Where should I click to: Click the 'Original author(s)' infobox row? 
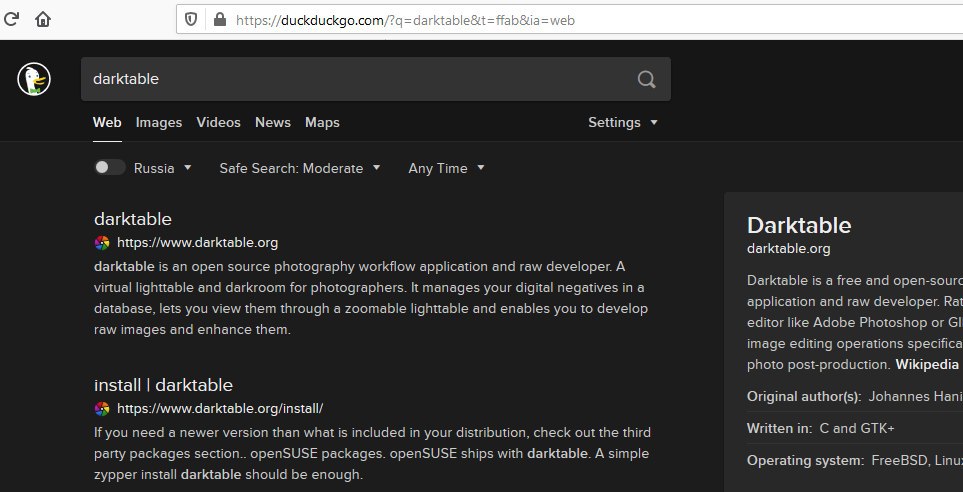pos(855,396)
